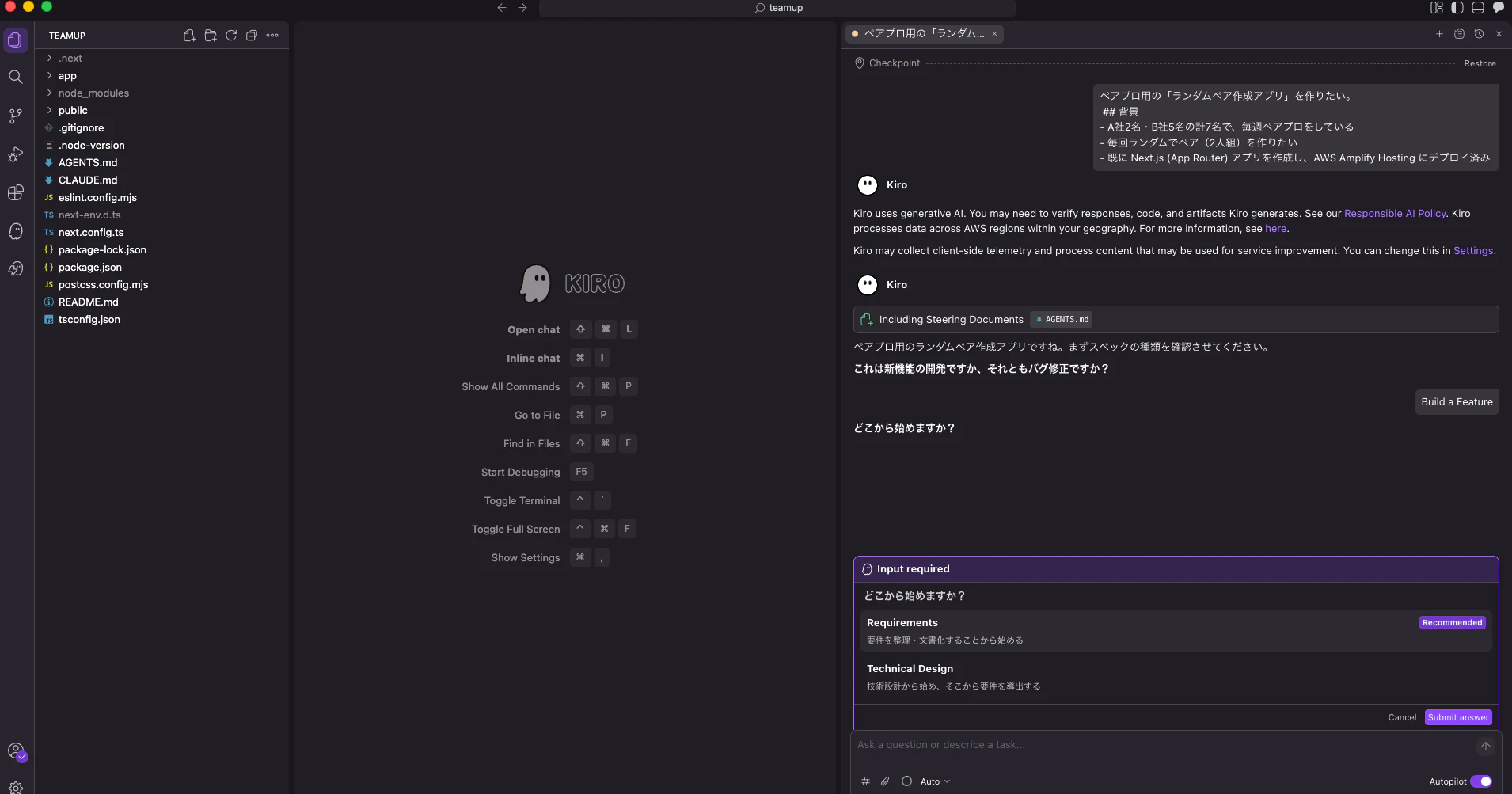The height and width of the screenshot is (794, 1512).
Task: Focus the Ask a question input field
Action: 1164,745
